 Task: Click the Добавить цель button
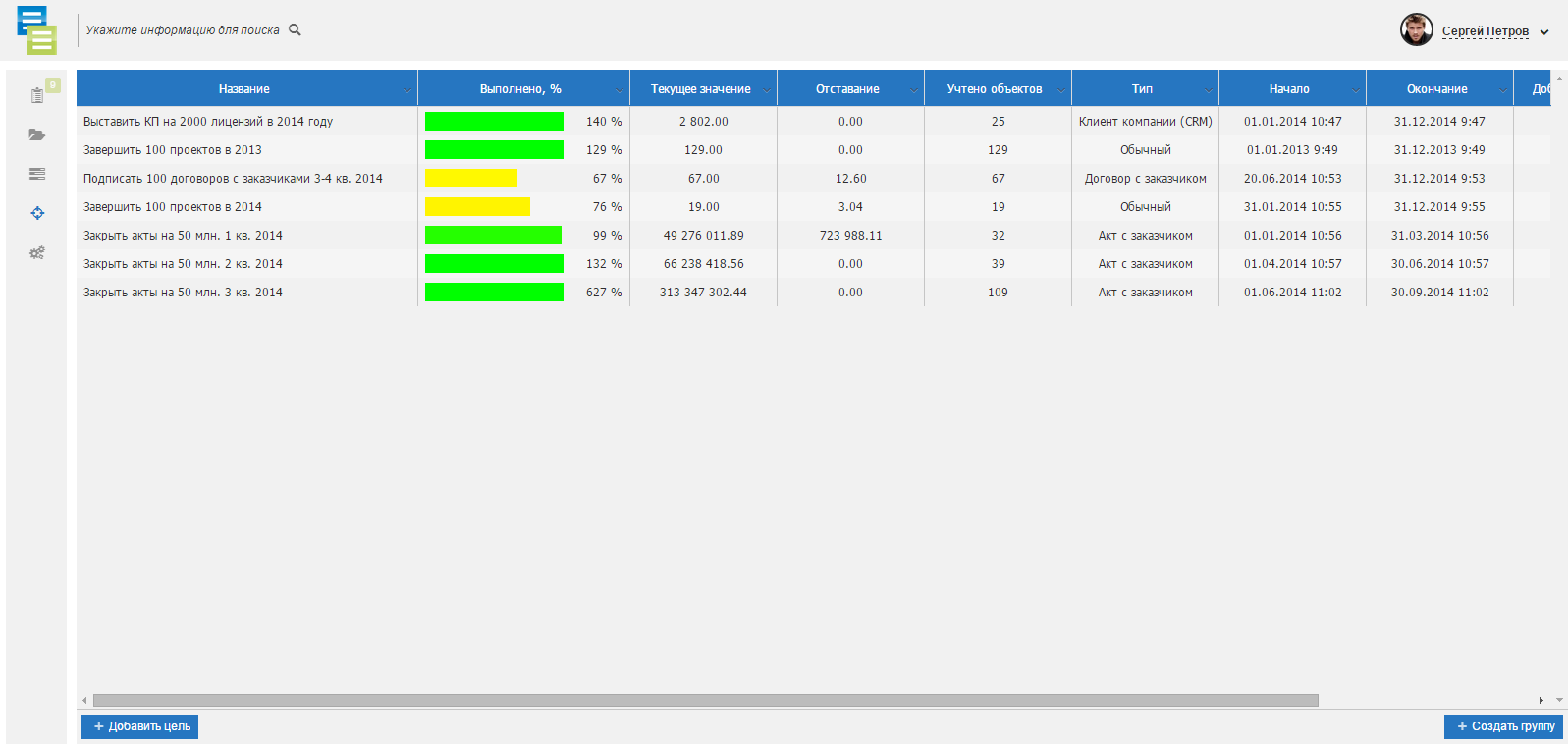tap(140, 726)
